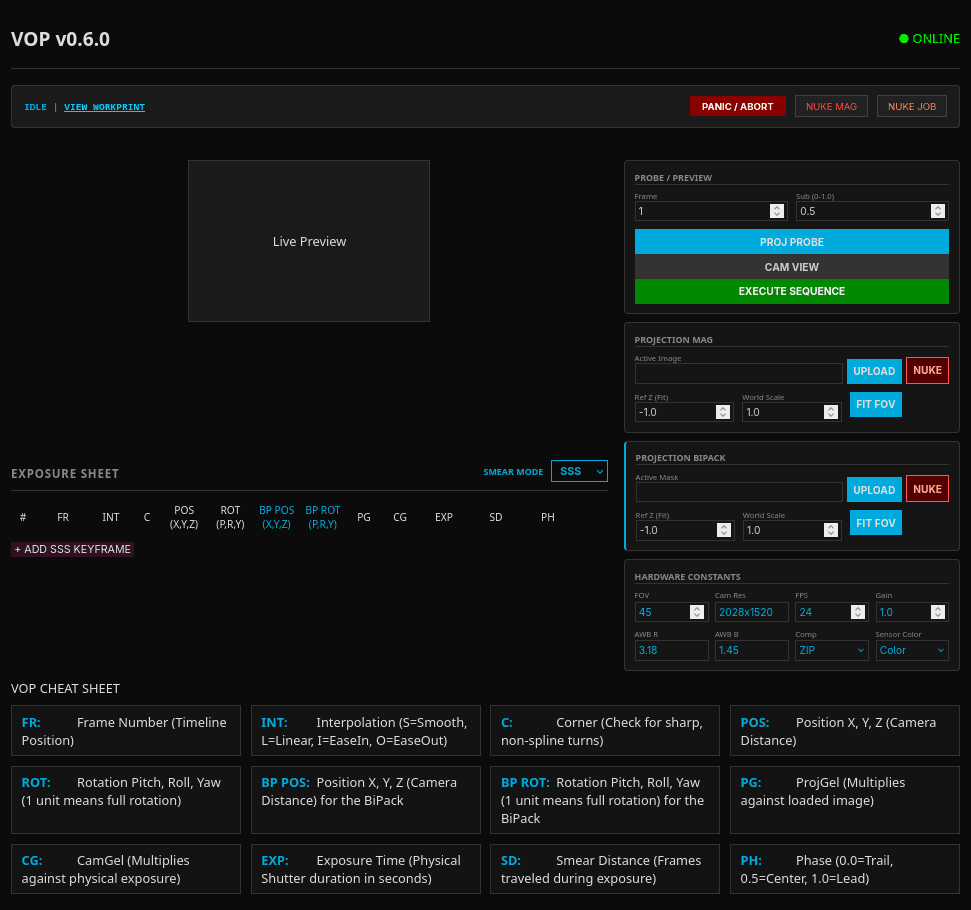Click the Cam Res 2028x1520 field
The image size is (971, 910).
[751, 612]
